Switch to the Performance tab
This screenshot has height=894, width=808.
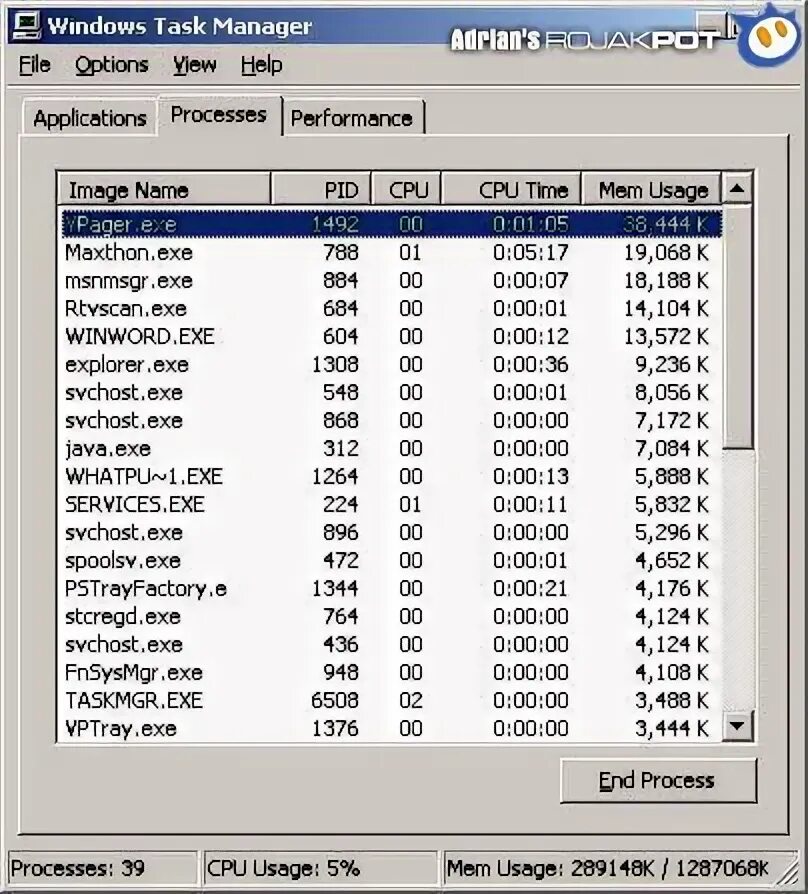click(352, 118)
